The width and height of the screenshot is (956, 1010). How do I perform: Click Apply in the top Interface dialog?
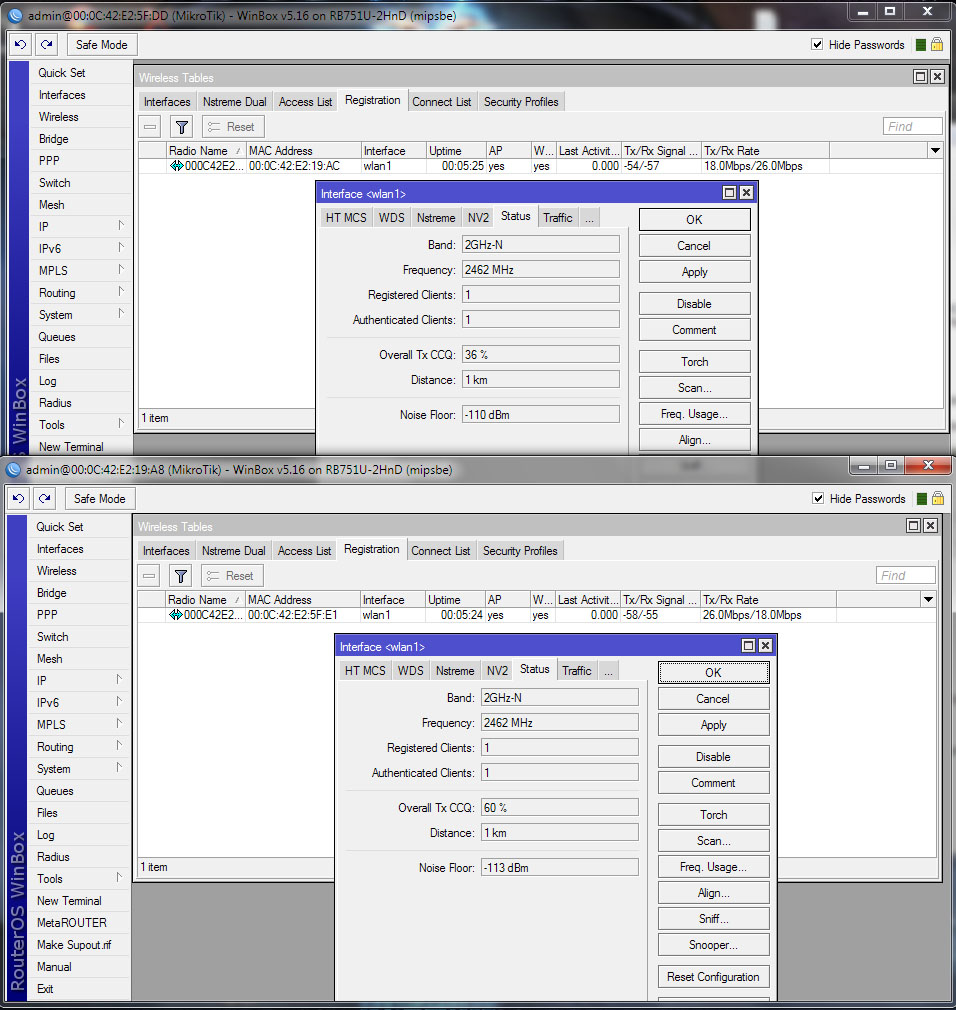[x=694, y=271]
